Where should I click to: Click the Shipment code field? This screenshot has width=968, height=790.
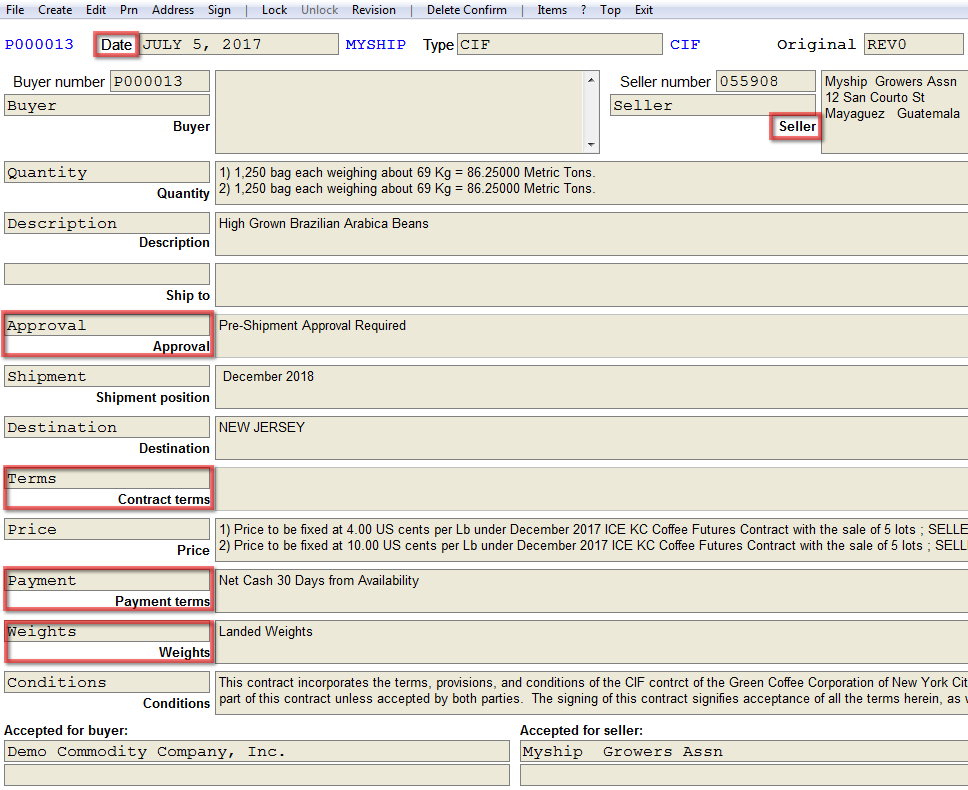click(x=107, y=376)
